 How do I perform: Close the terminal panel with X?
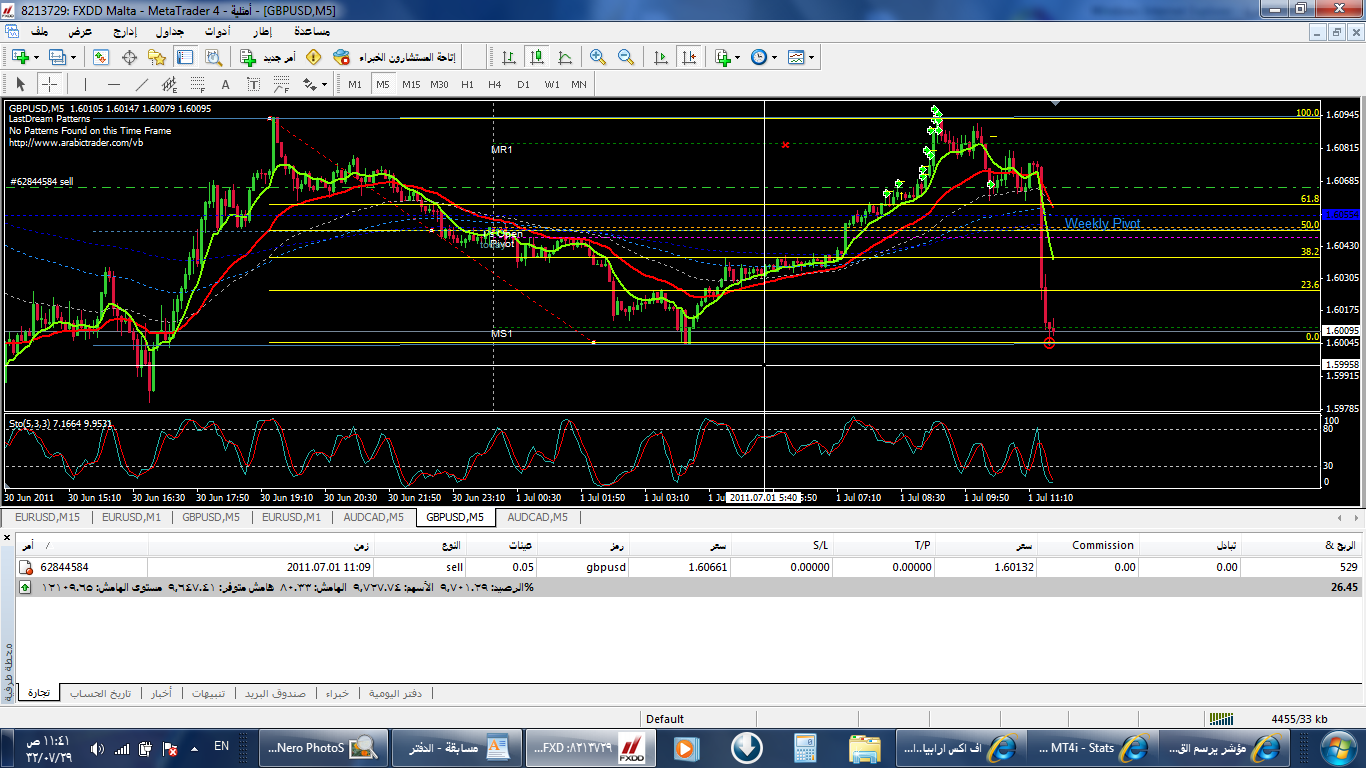(x=8, y=537)
